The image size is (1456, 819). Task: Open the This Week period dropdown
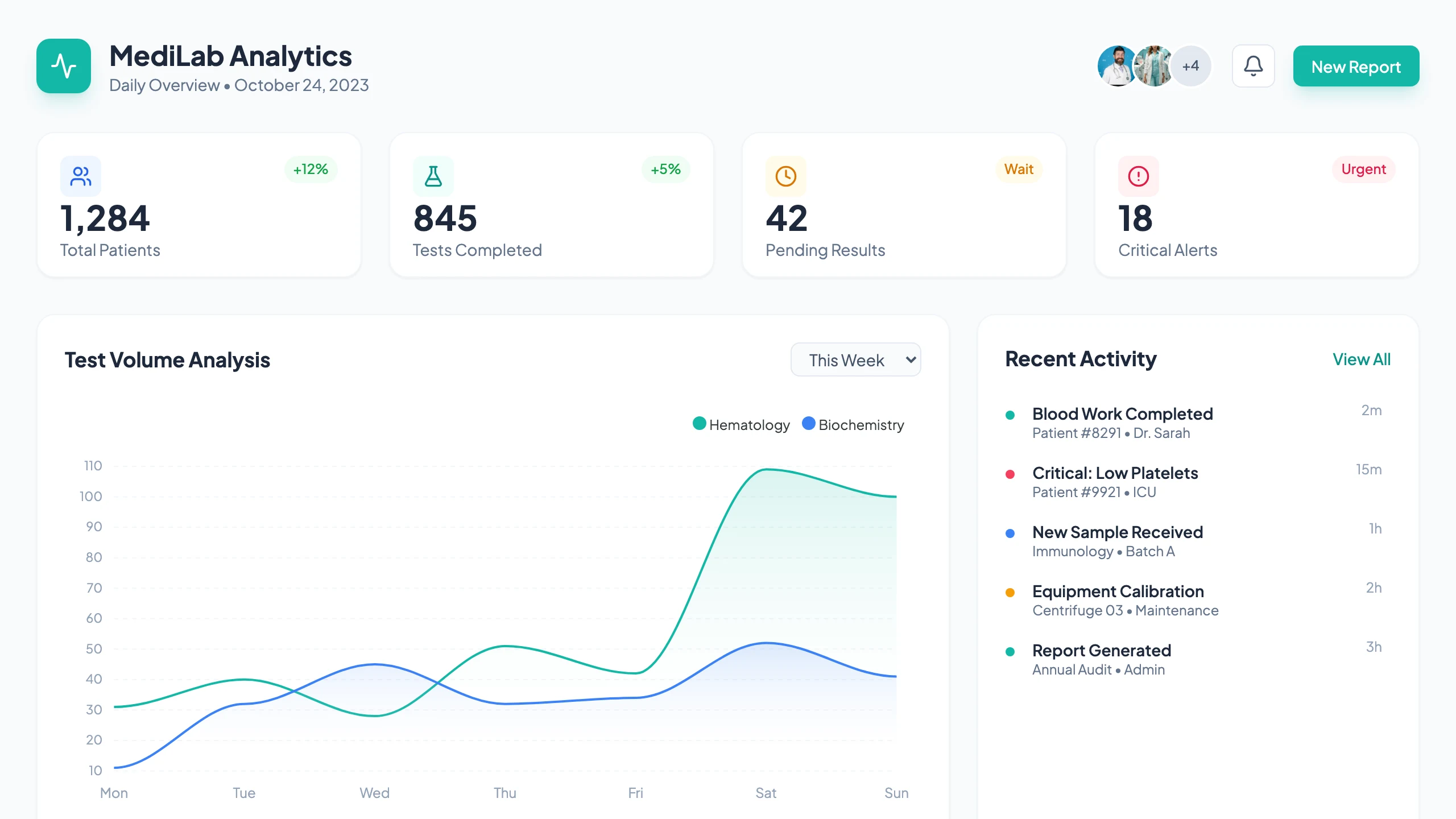tap(855, 359)
